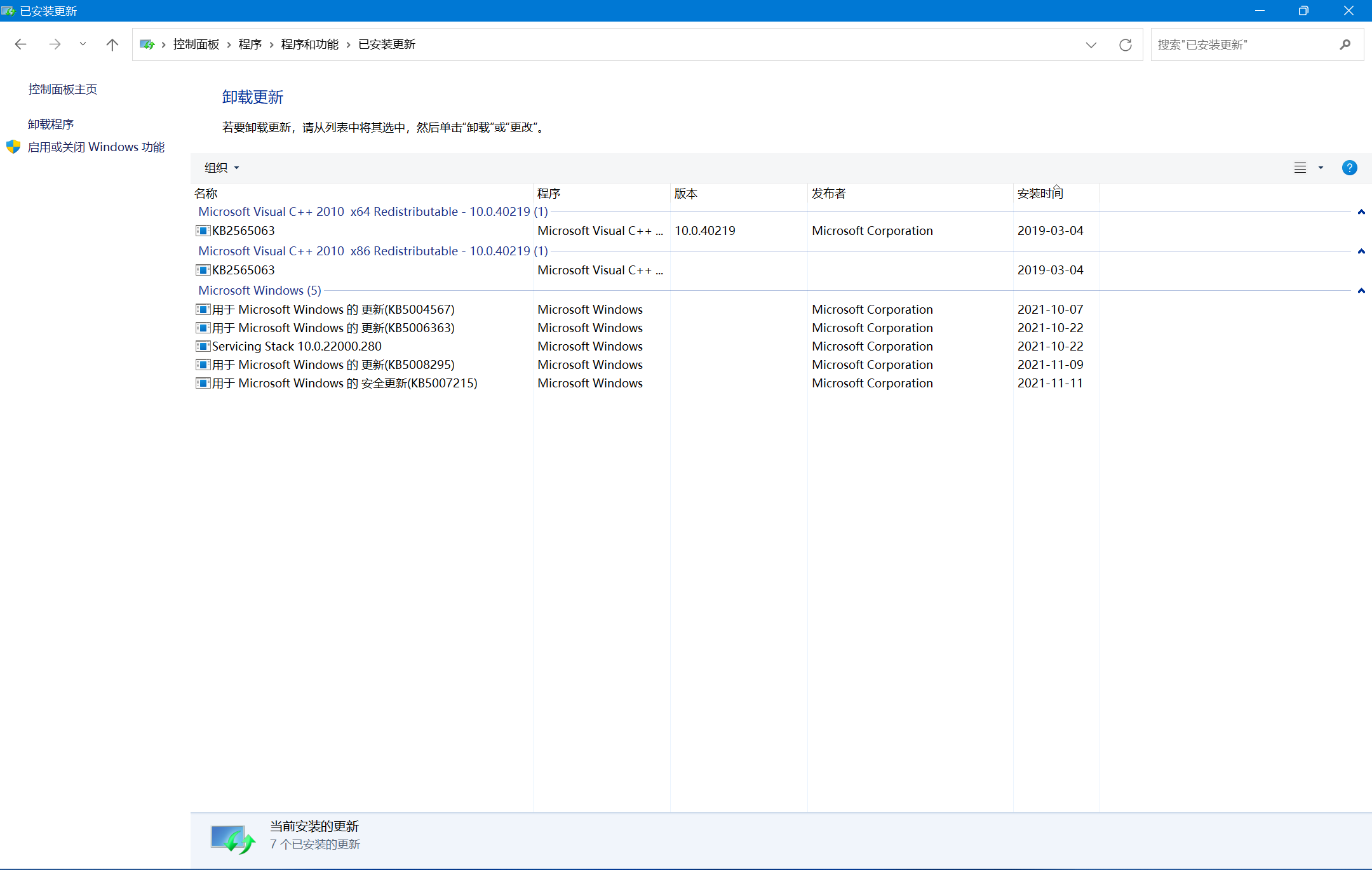Click the change view list icon
Screen dimensions: 1372x870
click(1300, 168)
